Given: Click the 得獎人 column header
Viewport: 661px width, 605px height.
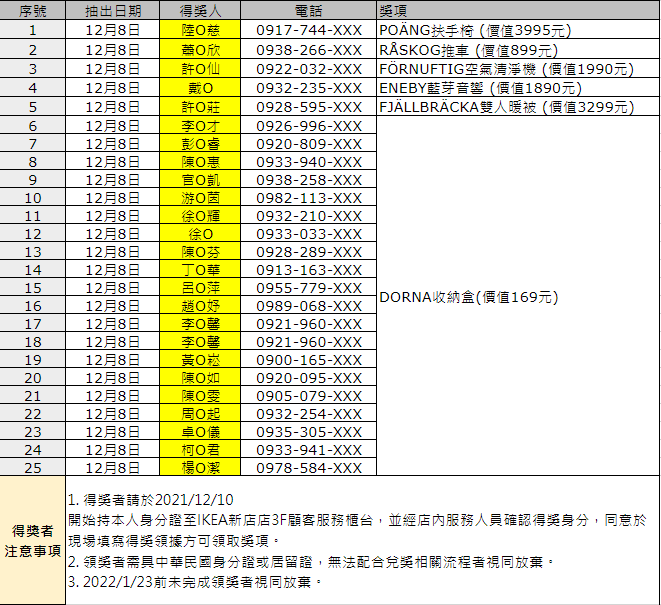Looking at the screenshot, I should click(200, 11).
